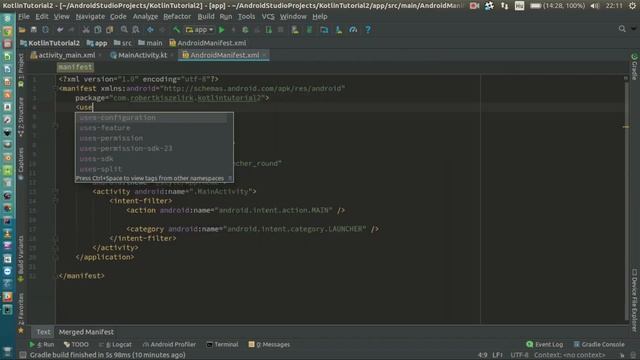
Task: Toggle the Project tool window side tab
Action: 21,70
